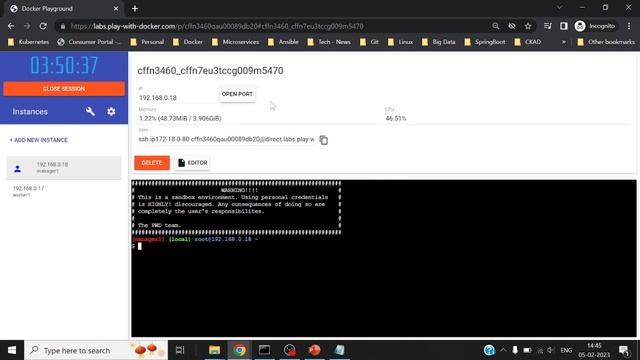Open the Chrome three-dot menu
640x360 pixels.
[x=629, y=26]
